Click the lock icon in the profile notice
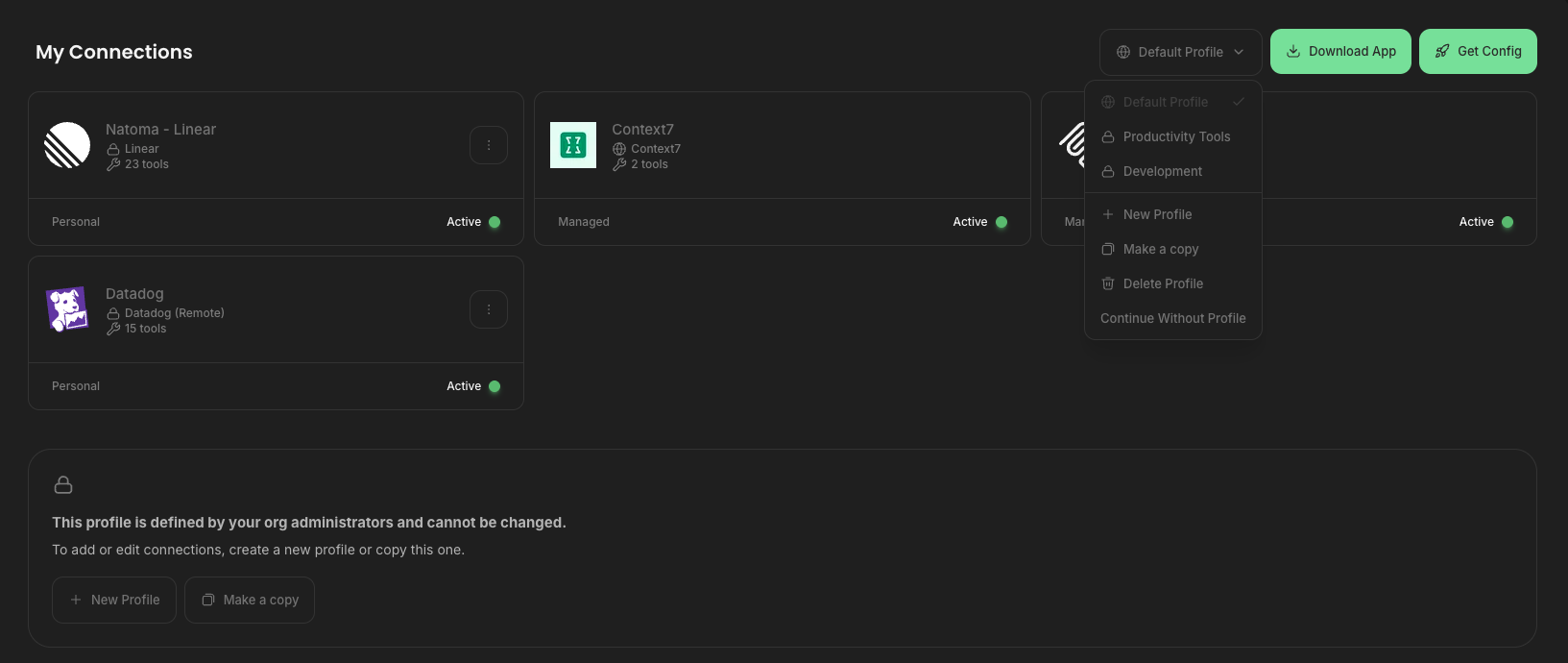The height and width of the screenshot is (663, 1568). pos(63,485)
